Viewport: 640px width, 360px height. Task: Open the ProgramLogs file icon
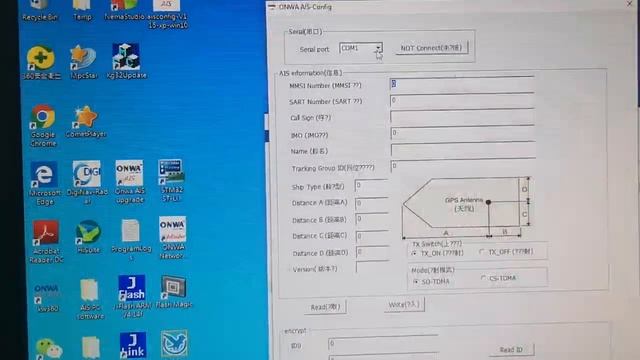point(131,240)
